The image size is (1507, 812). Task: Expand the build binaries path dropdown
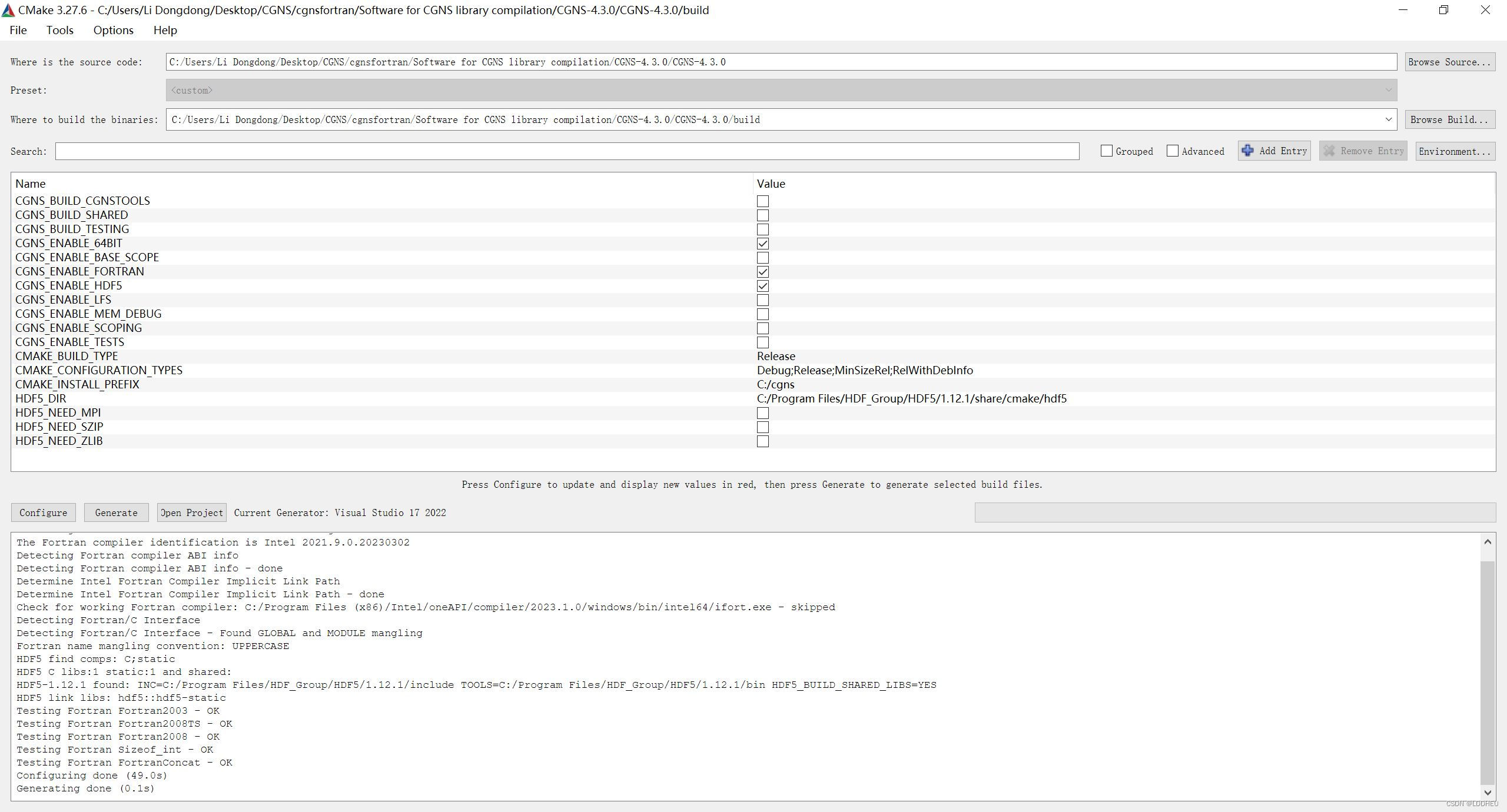(1389, 119)
